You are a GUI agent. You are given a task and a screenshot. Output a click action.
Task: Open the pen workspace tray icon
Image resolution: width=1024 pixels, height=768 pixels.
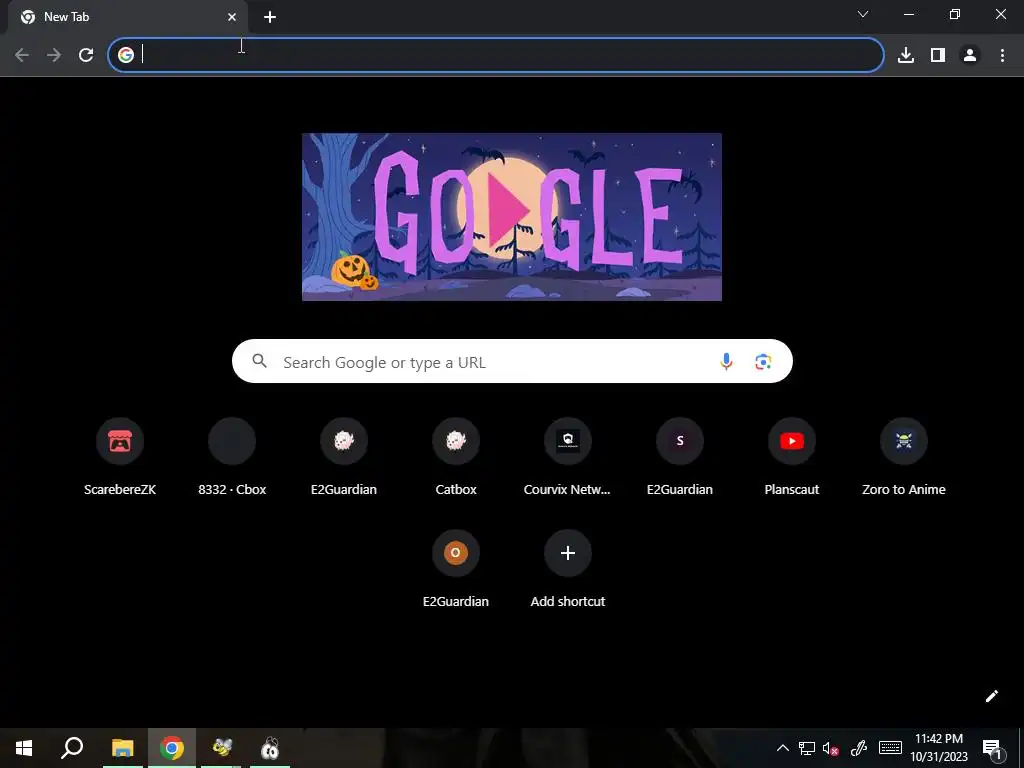click(859, 748)
